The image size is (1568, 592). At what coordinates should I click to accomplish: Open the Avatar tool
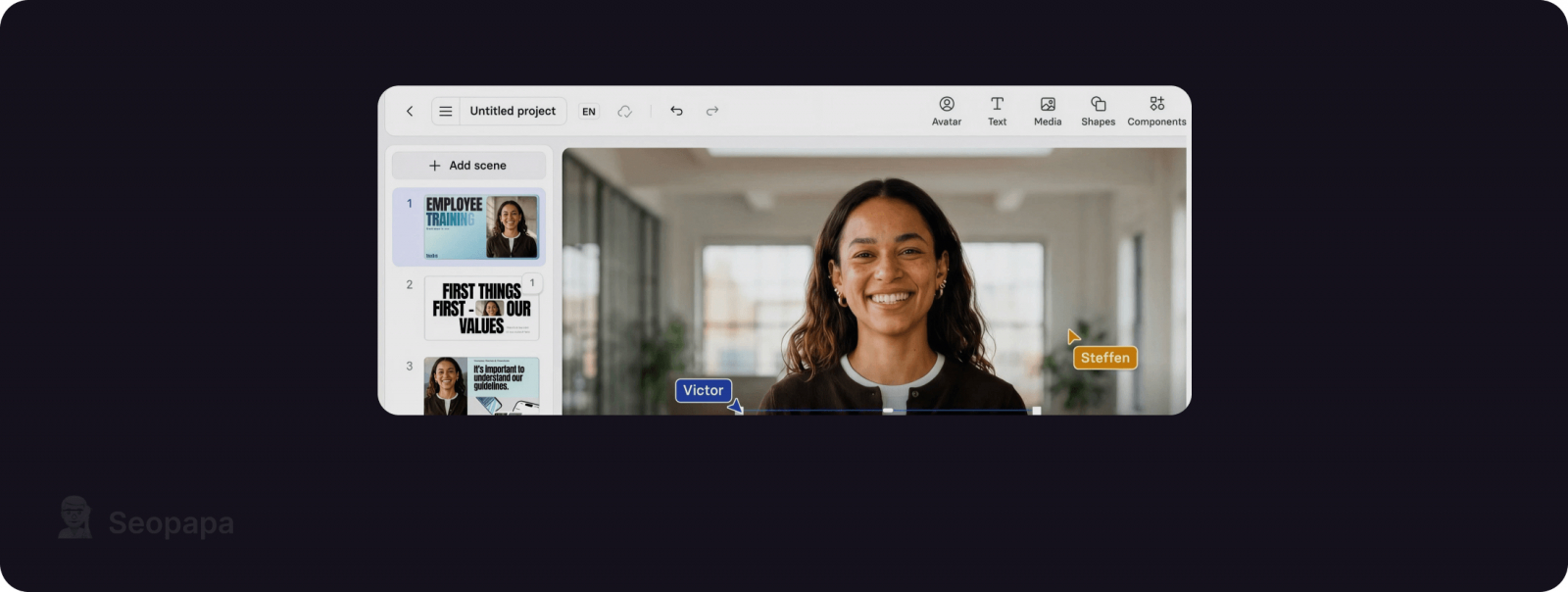(947, 112)
